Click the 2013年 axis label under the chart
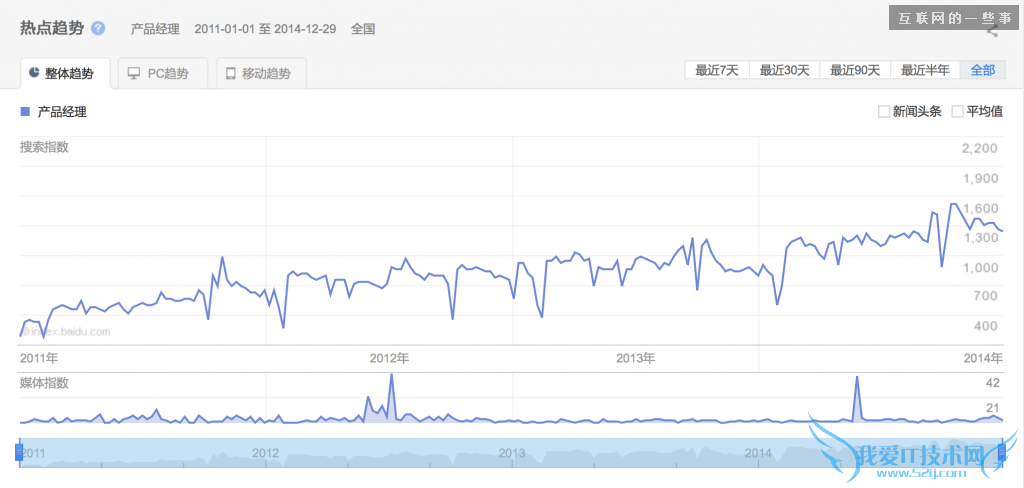The height and width of the screenshot is (488, 1024). pyautogui.click(x=636, y=358)
